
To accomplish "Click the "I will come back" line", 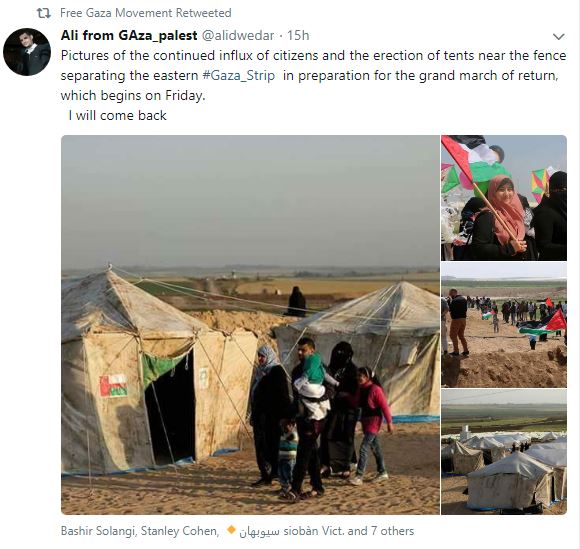I will pos(118,115).
